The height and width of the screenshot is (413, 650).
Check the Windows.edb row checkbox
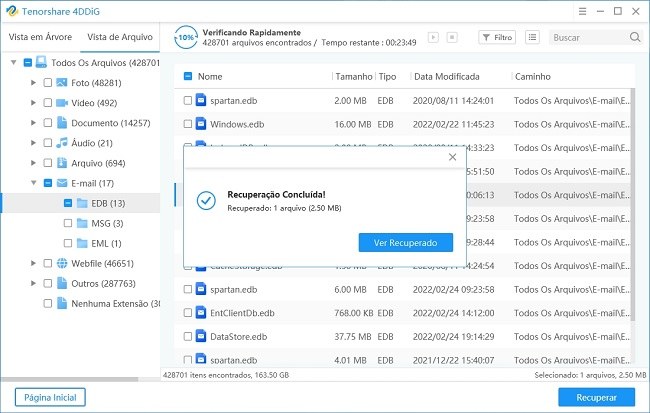(x=188, y=124)
